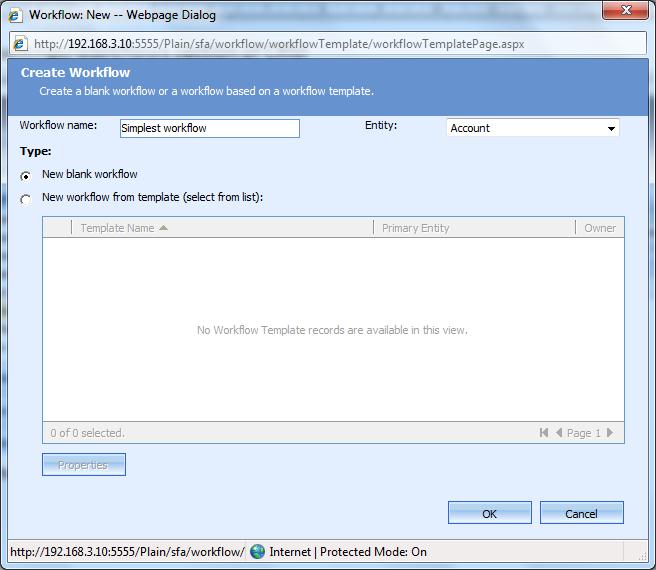
Task: Click the previous page arrow in grid footer
Action: (x=559, y=433)
